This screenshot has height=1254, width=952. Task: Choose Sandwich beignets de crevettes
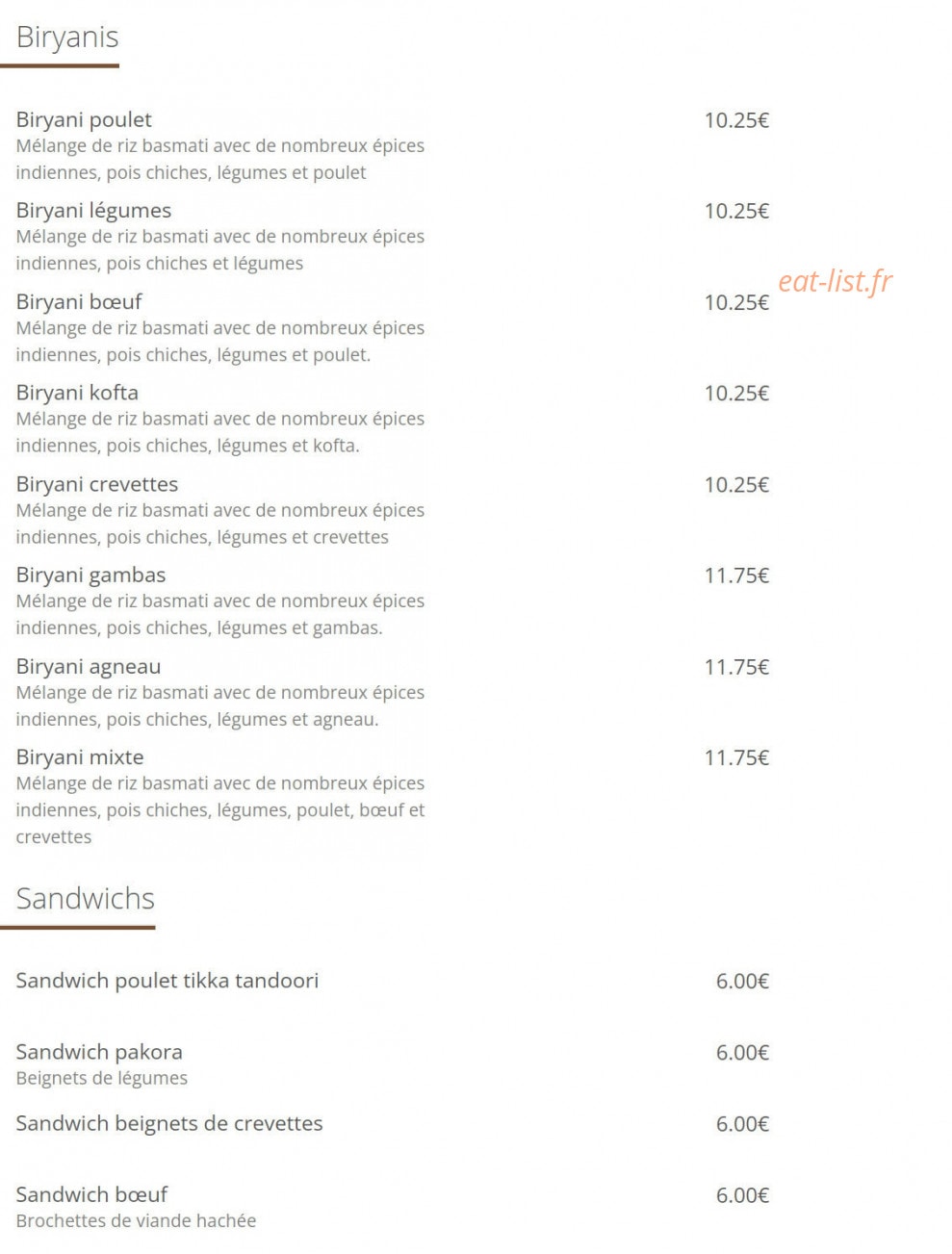click(x=169, y=1123)
